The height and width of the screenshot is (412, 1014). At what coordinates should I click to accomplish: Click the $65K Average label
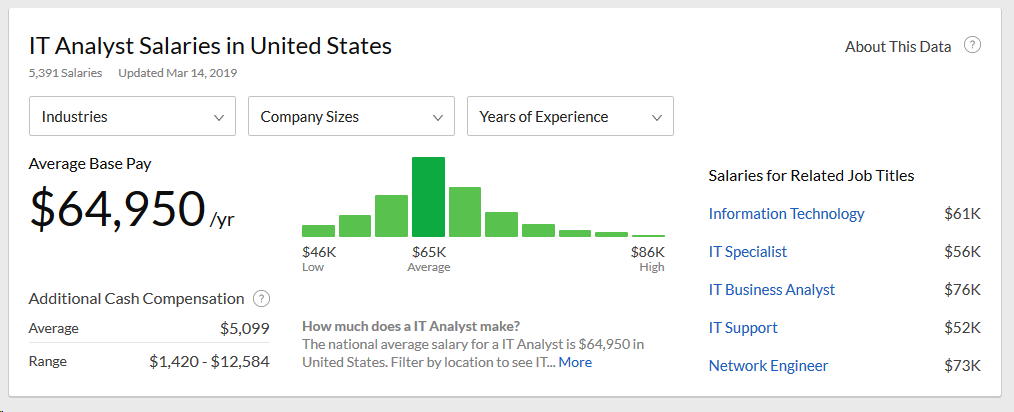point(428,253)
